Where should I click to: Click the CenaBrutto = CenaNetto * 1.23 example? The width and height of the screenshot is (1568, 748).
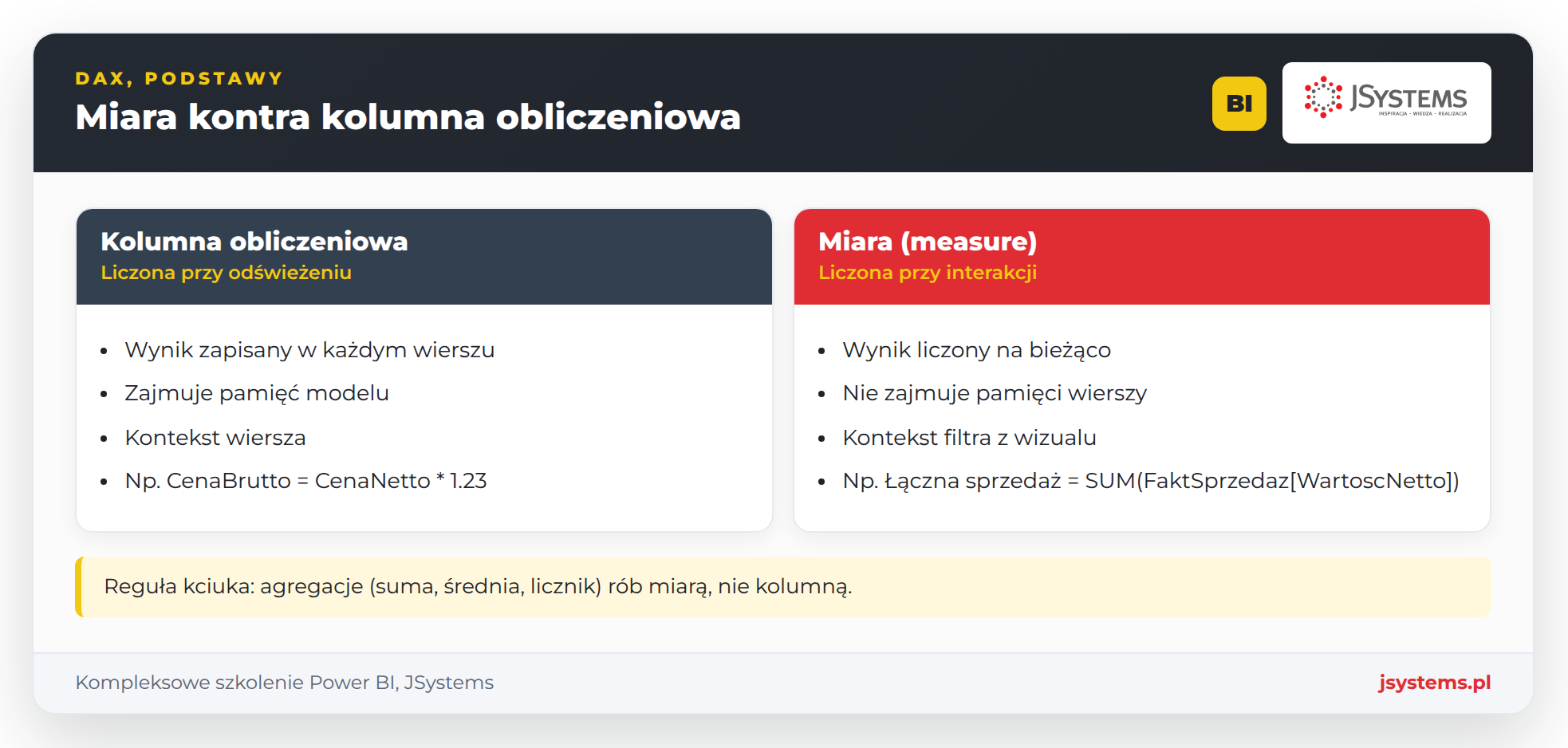click(305, 481)
